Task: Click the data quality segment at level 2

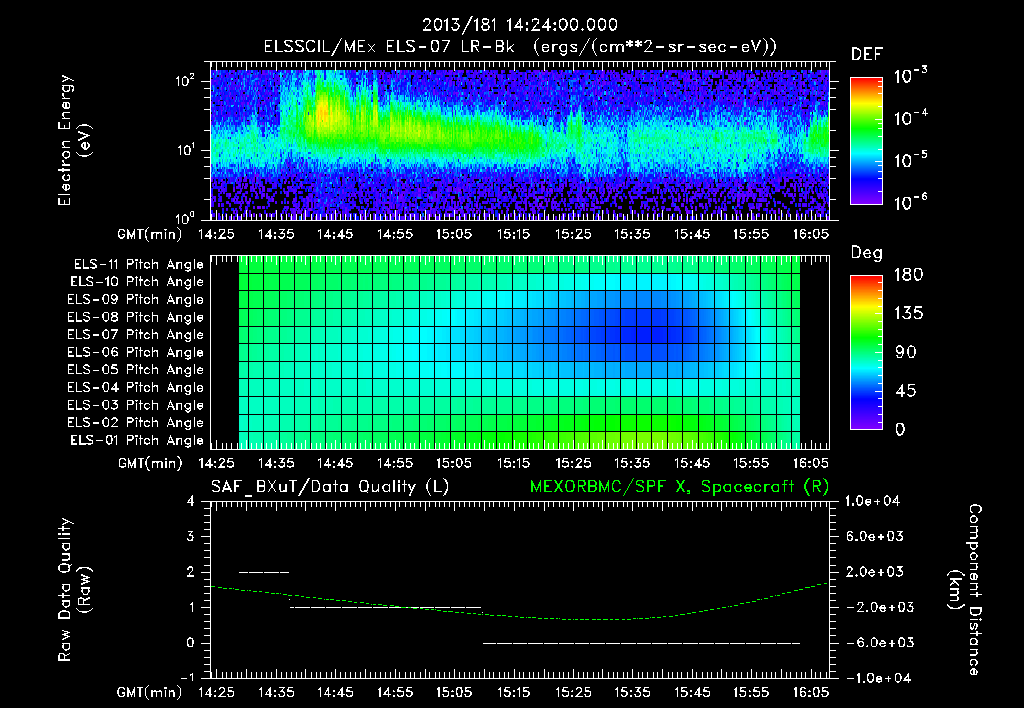Action: [264, 573]
